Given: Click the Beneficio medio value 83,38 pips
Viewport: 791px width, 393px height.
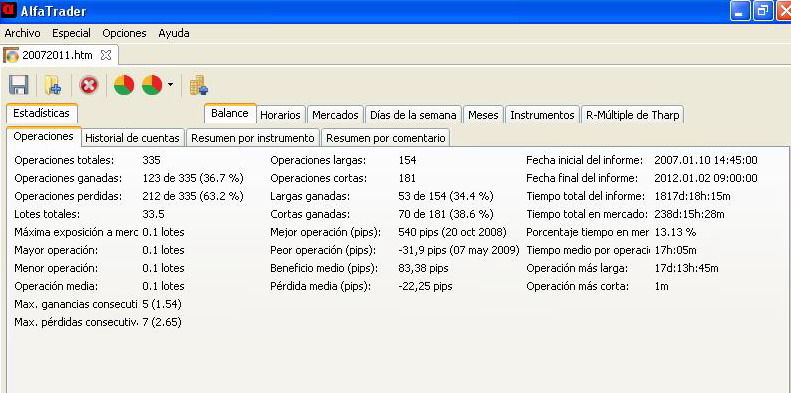Looking at the screenshot, I should coord(423,268).
